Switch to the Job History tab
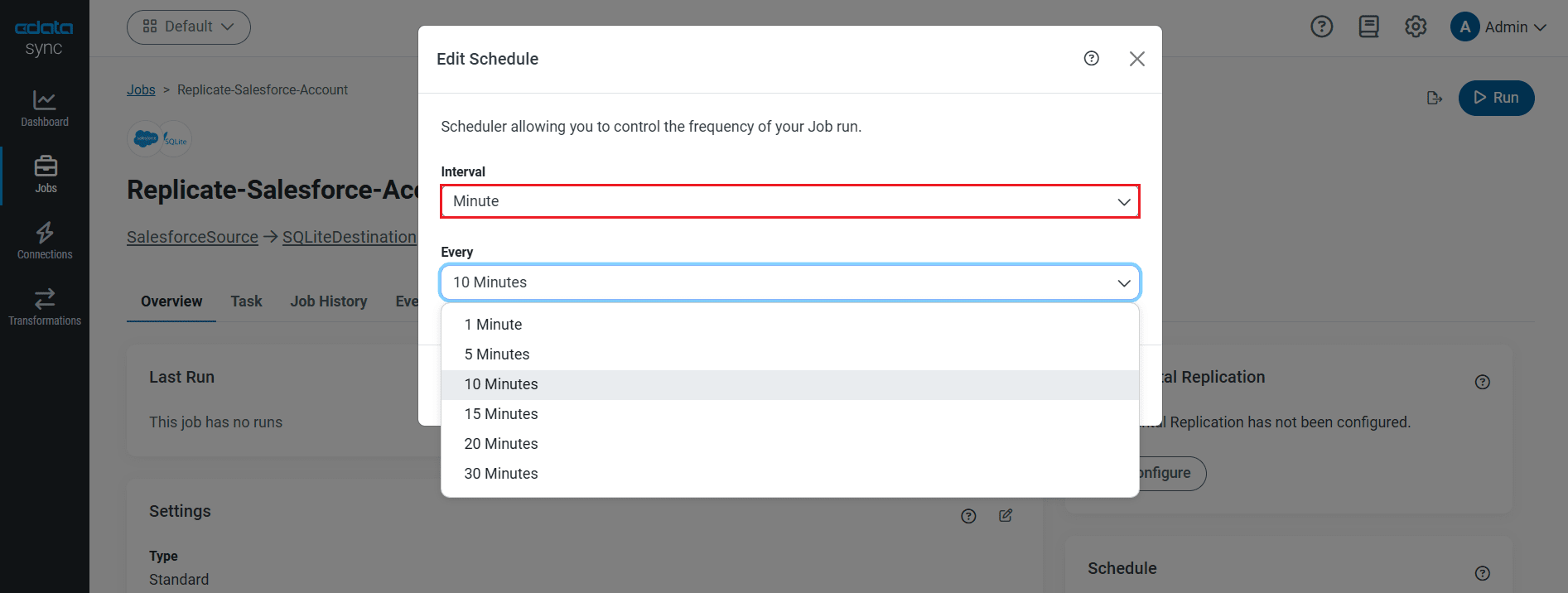The height and width of the screenshot is (593, 1568). click(328, 301)
